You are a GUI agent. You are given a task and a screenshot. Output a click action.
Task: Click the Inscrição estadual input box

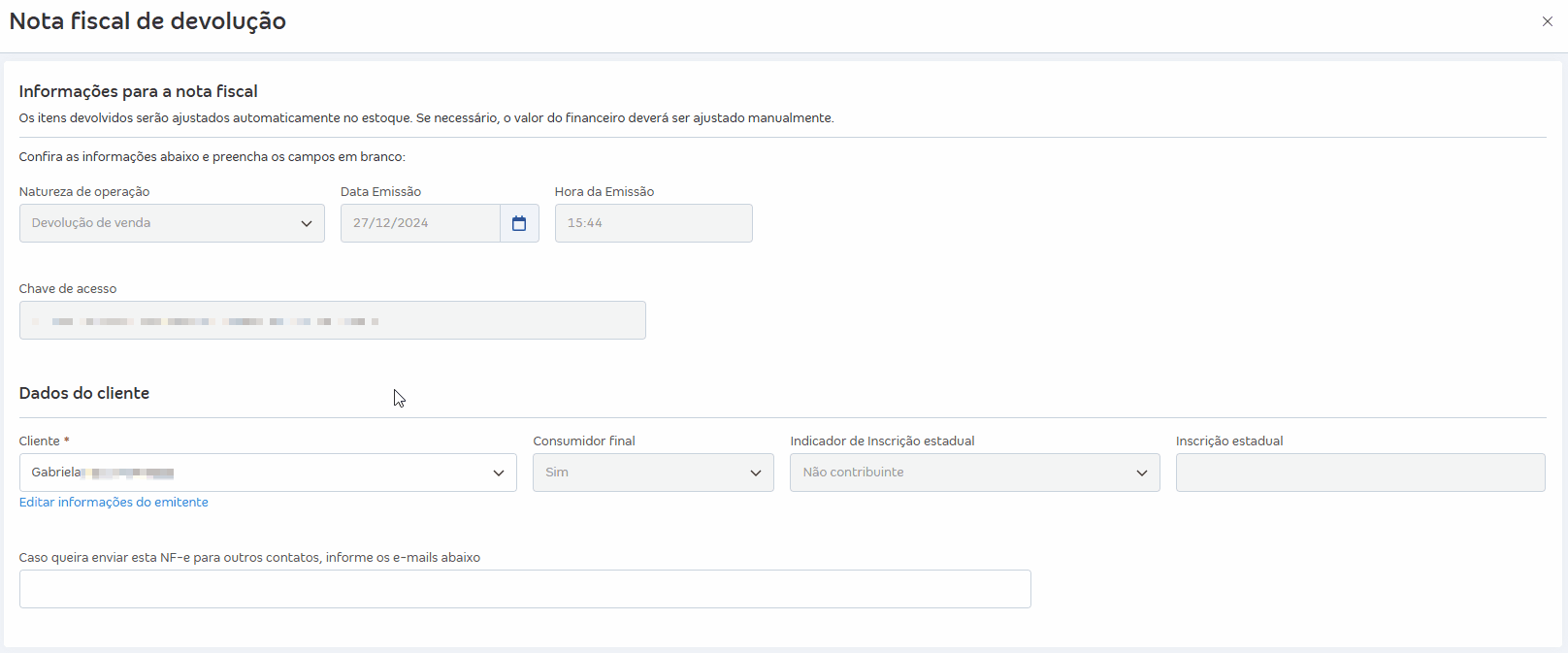click(1359, 473)
